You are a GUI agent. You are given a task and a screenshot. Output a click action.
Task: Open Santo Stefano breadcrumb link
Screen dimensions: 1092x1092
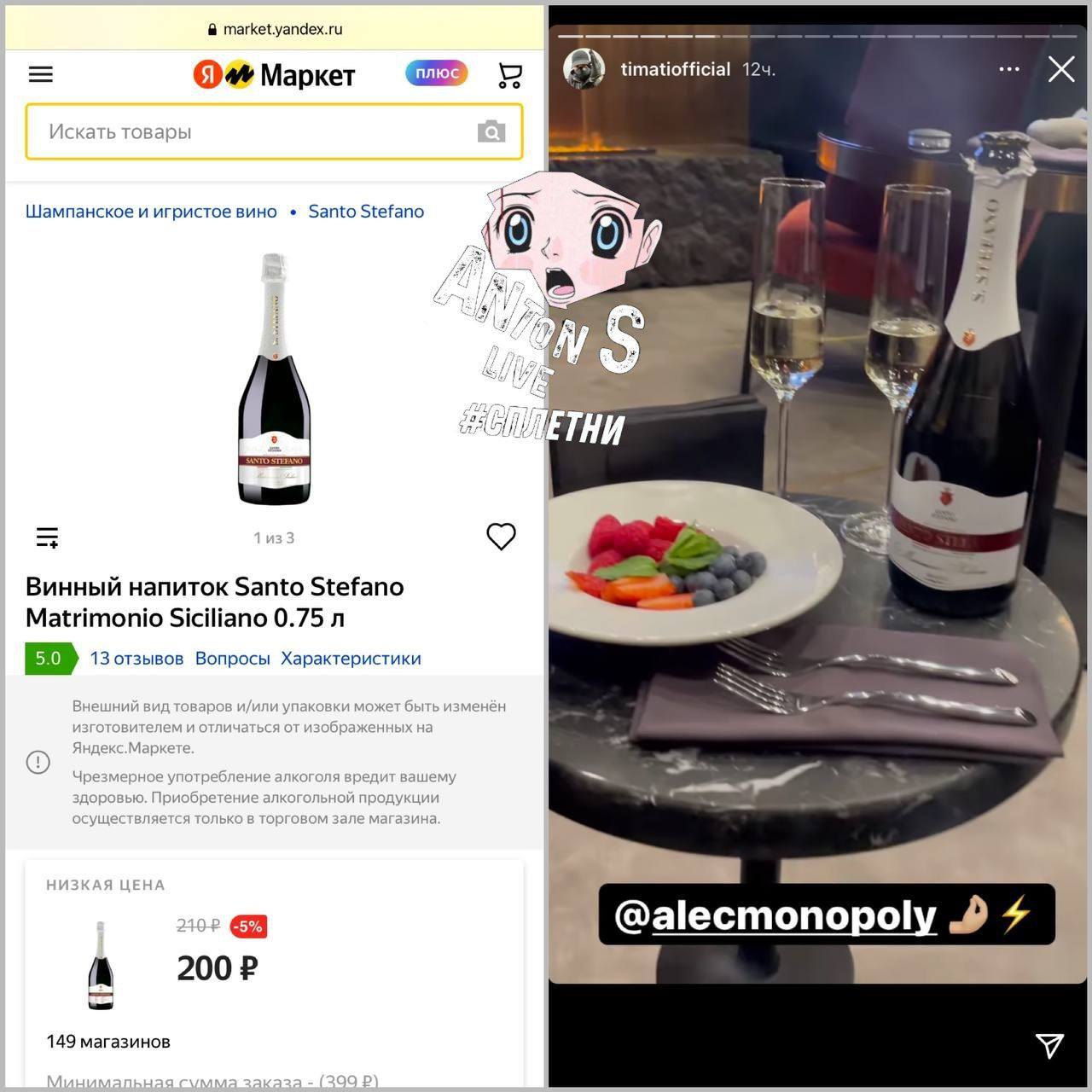pyautogui.click(x=366, y=212)
